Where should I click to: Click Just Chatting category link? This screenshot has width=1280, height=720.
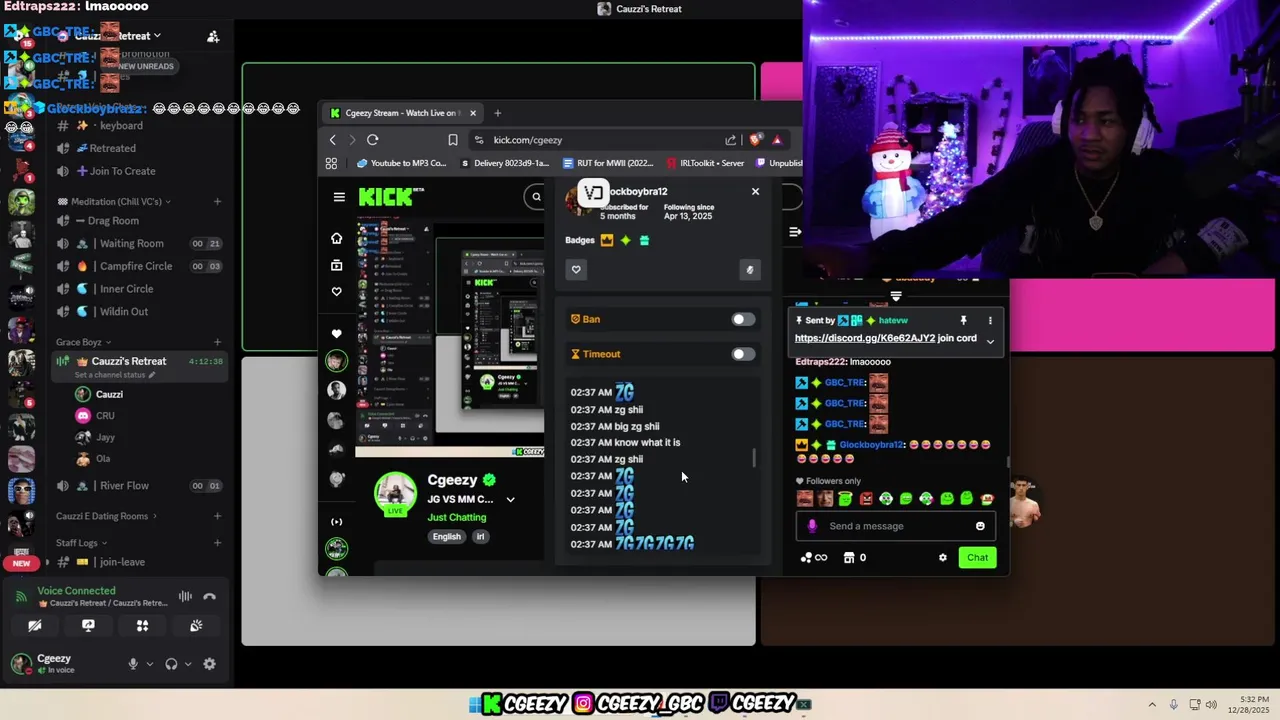coord(456,517)
